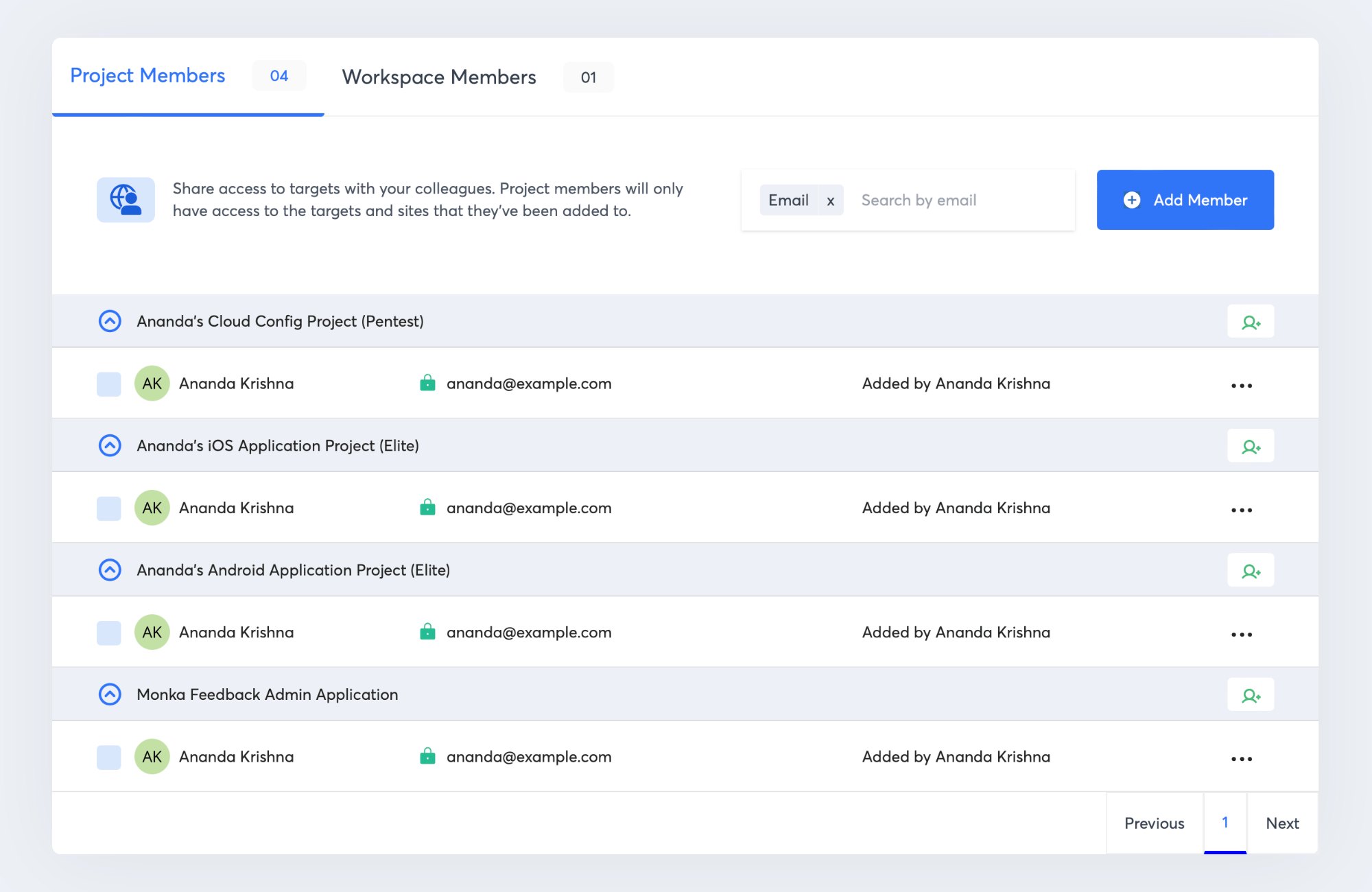Screen dimensions: 1372x892
Task: Click Added by Ananda Krishna in Monka Feedback row
Action: [956, 756]
